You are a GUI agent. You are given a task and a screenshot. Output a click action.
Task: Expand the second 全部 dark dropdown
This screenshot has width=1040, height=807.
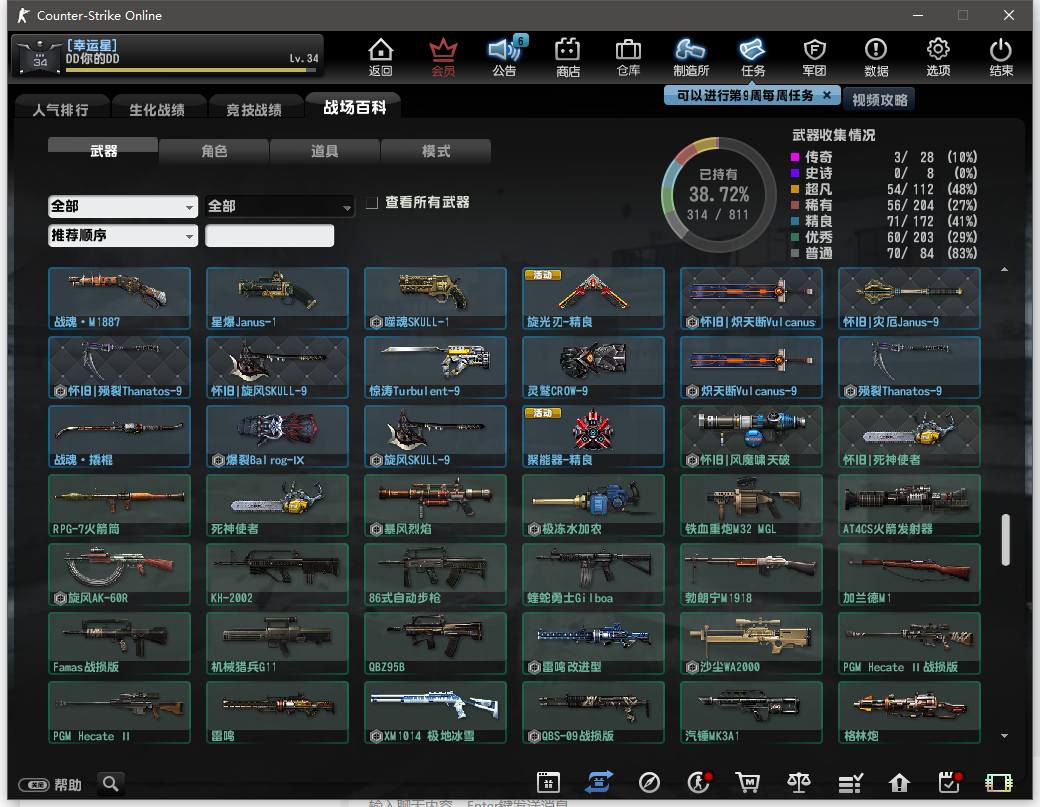(279, 206)
